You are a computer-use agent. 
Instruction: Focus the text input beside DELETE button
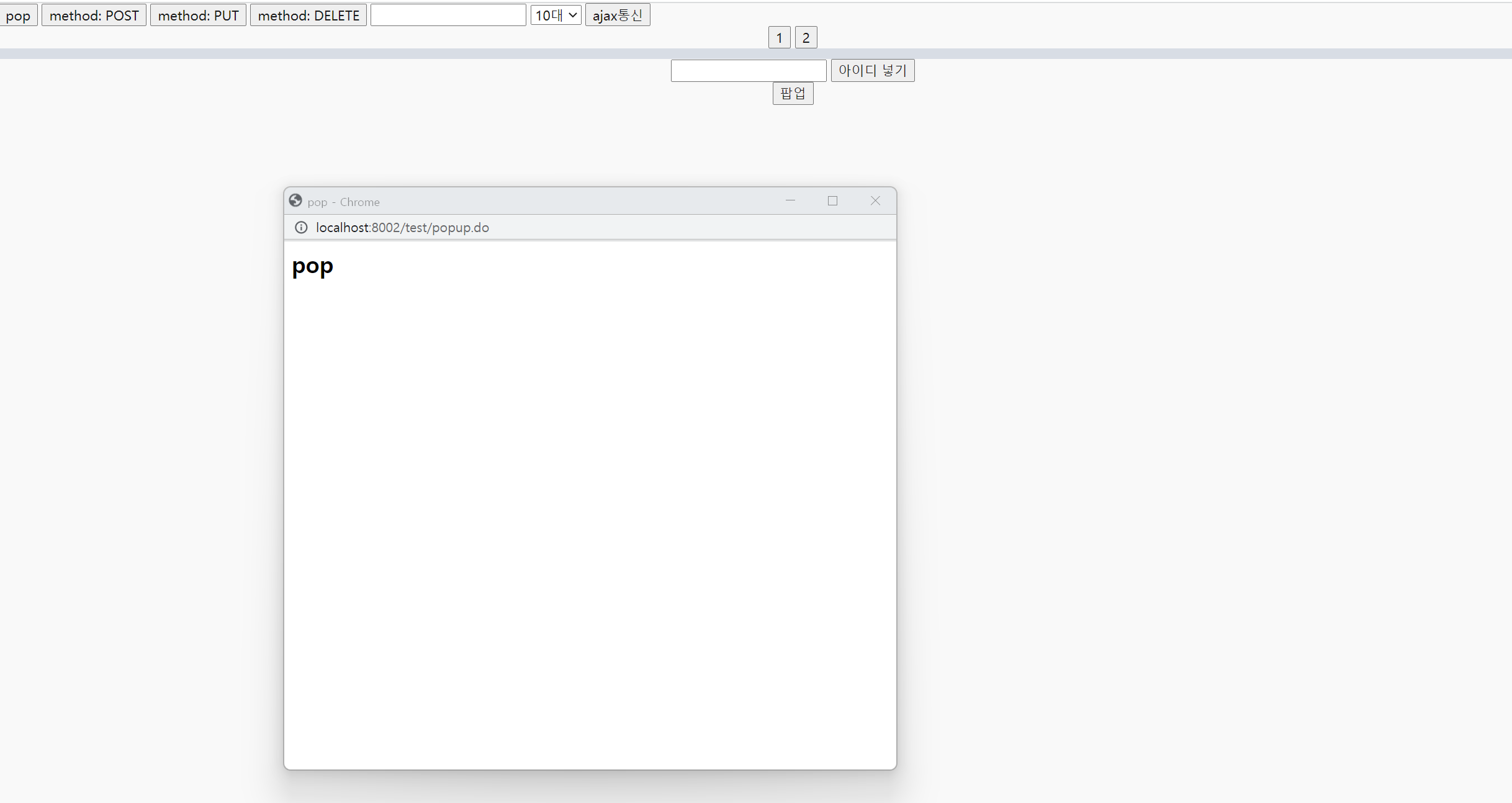tap(448, 16)
